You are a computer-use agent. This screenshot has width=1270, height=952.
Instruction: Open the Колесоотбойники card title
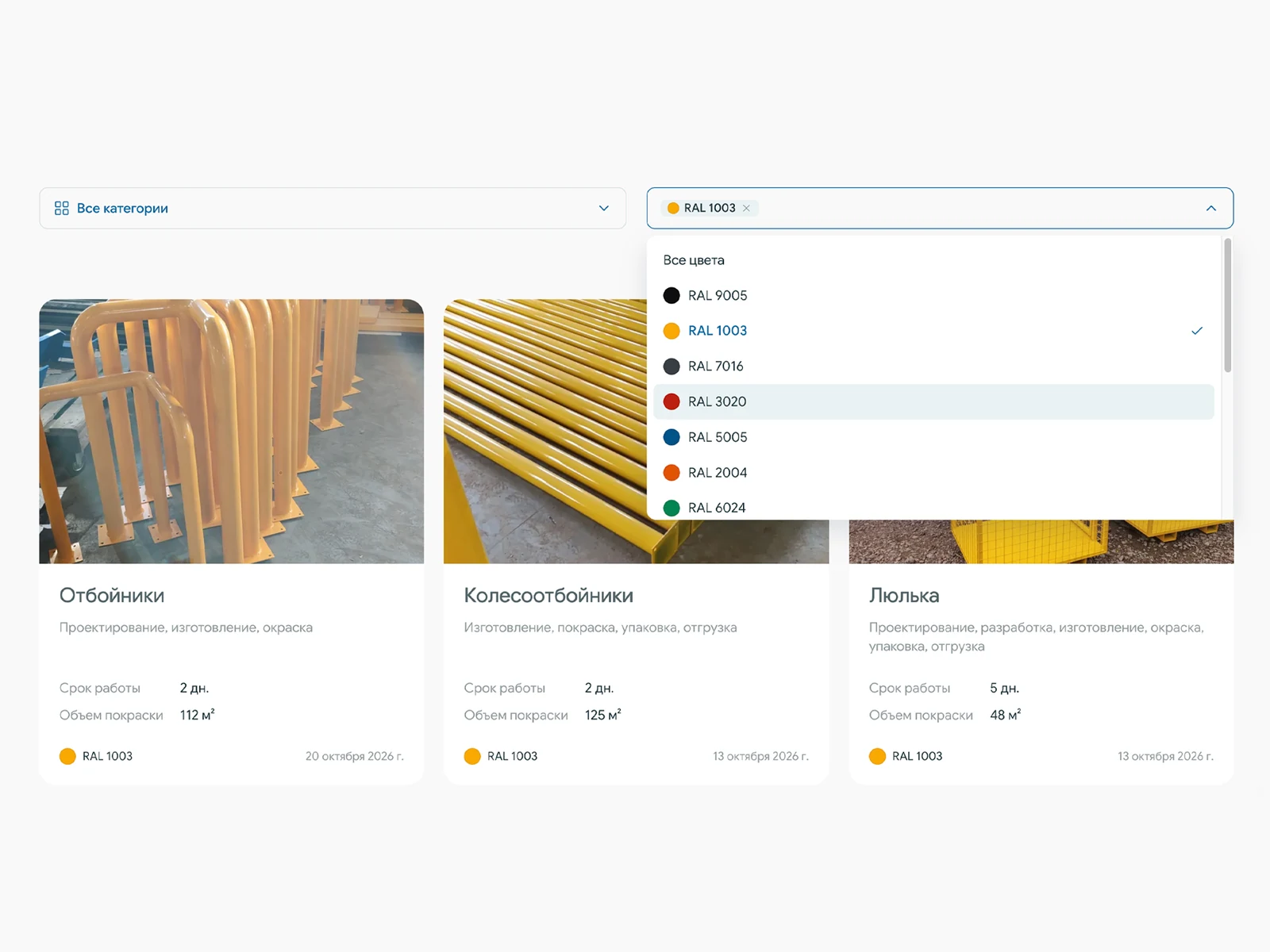(548, 595)
